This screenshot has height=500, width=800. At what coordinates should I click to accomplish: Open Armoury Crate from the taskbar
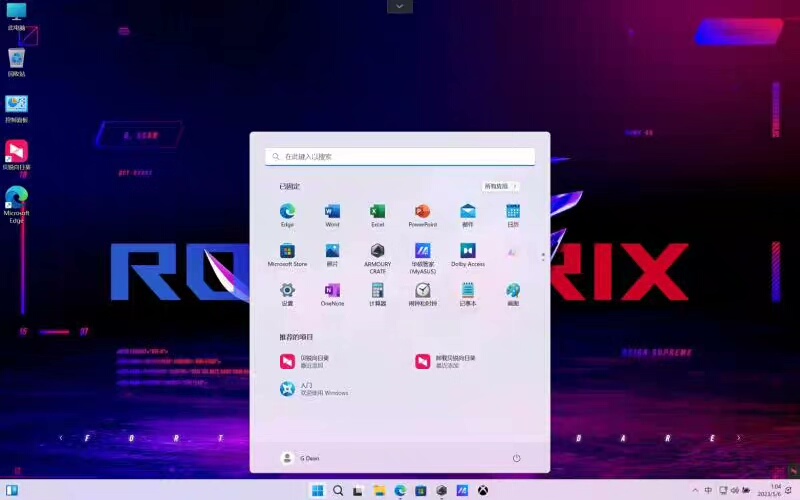coord(441,490)
